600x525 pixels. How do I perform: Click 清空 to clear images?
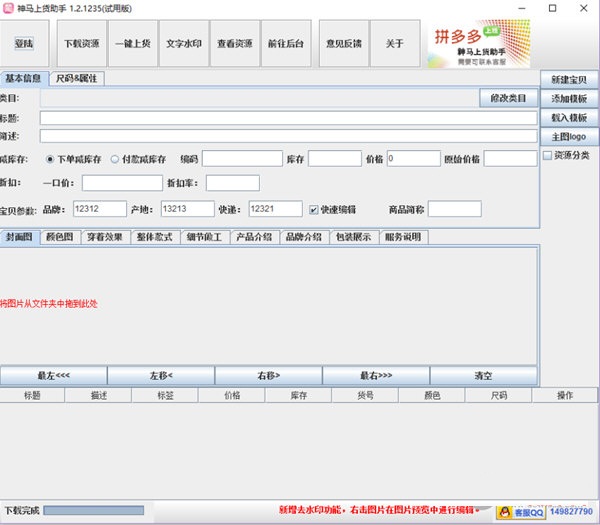(x=484, y=375)
